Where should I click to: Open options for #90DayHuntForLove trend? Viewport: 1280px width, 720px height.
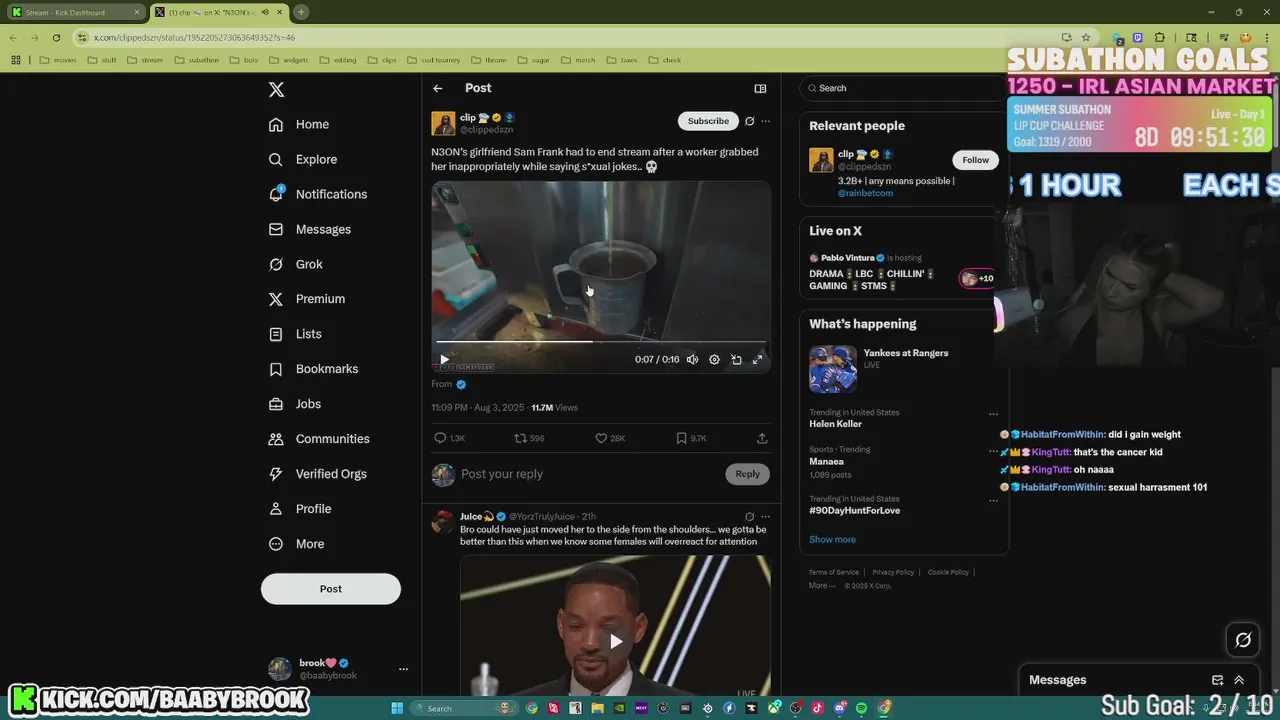coord(993,501)
